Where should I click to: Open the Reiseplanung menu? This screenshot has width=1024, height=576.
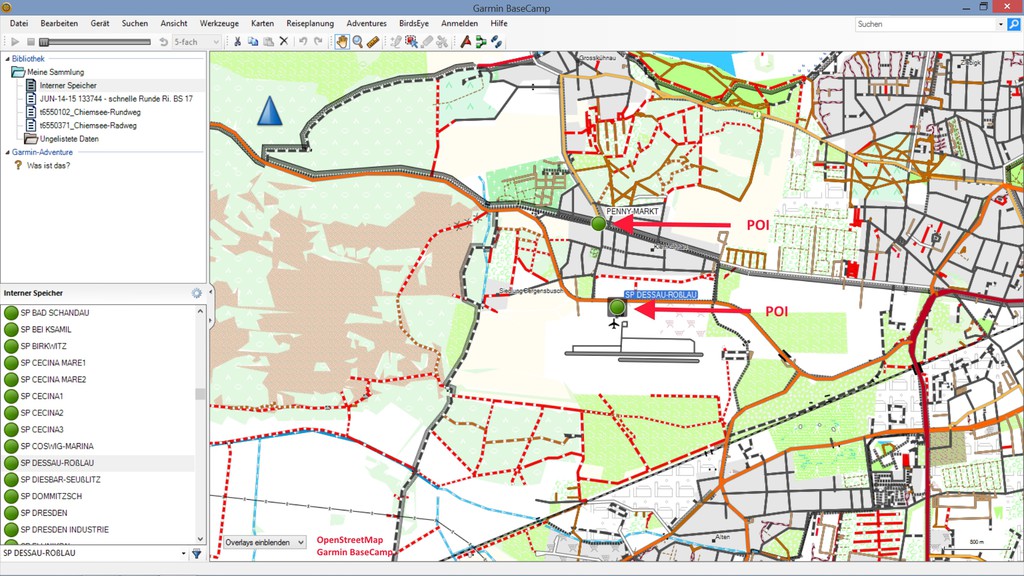(310, 23)
